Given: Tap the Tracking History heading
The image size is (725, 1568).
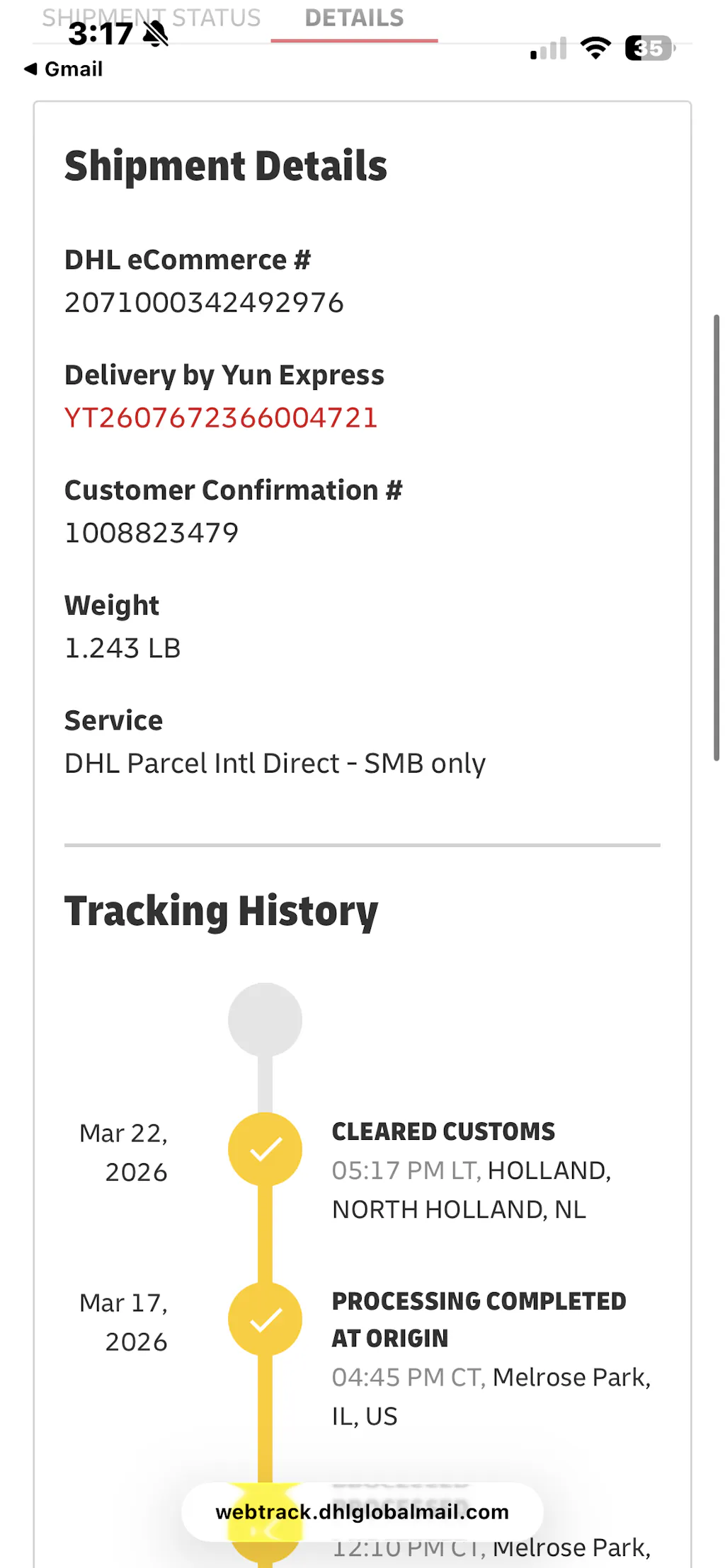Looking at the screenshot, I should [221, 911].
